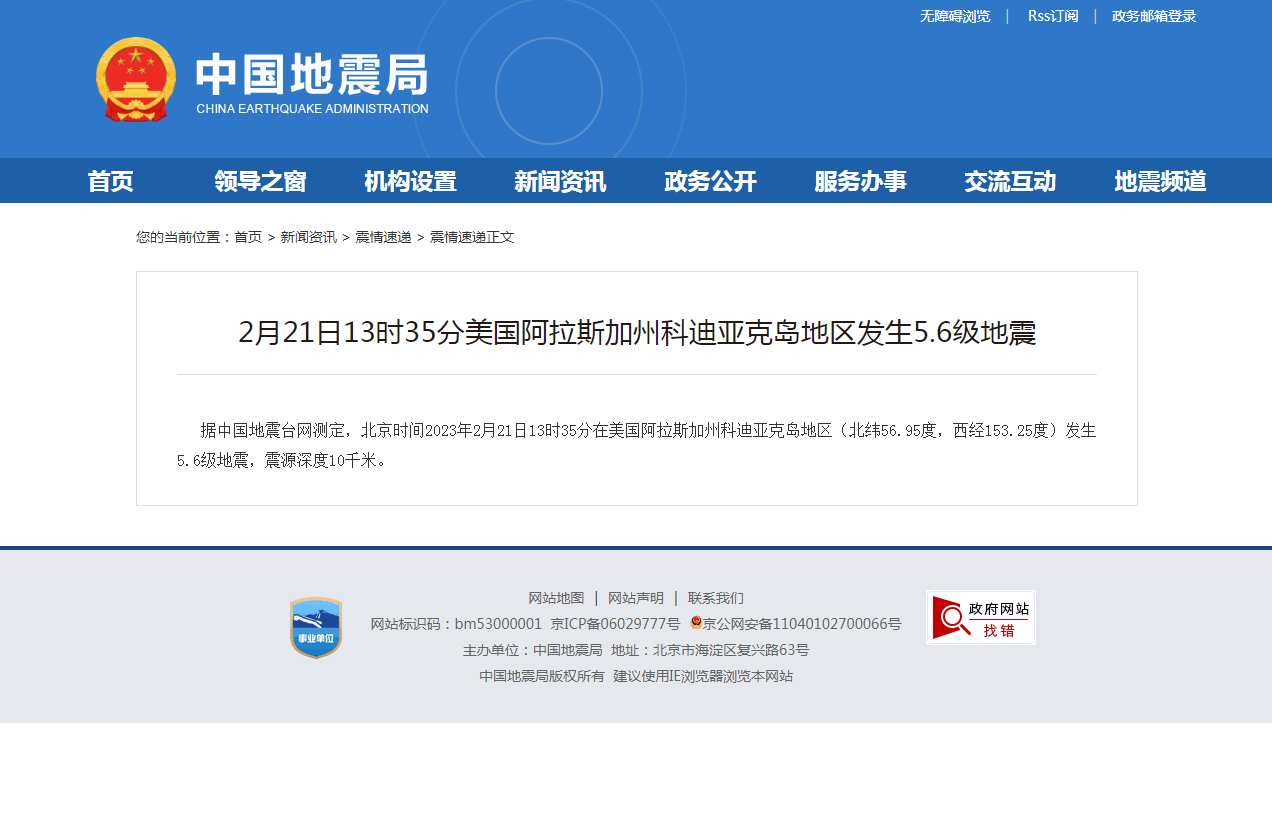1272x836 pixels.
Task: Open the 交流互动 section
Action: click(x=1010, y=181)
